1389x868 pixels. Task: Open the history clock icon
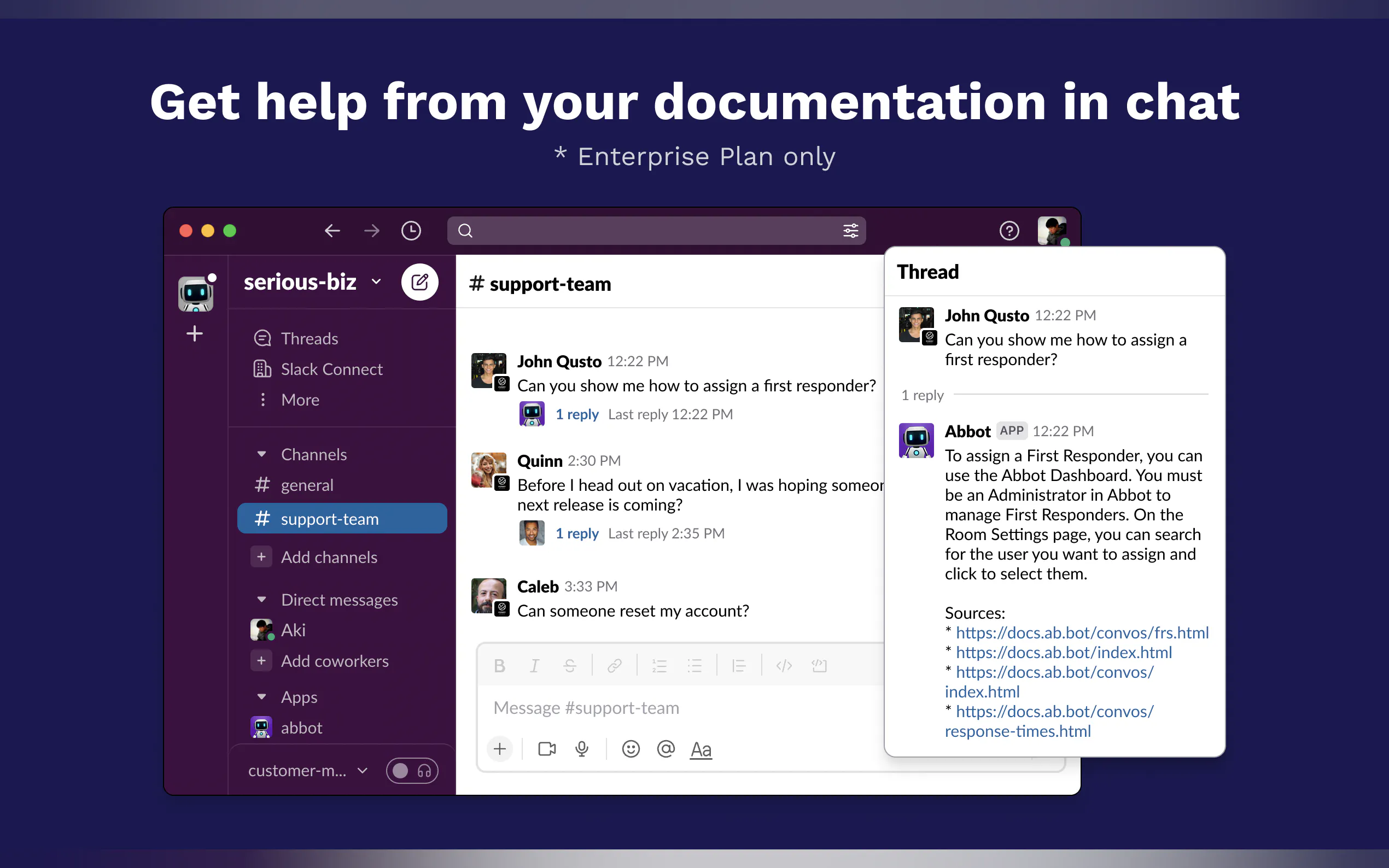pyautogui.click(x=411, y=231)
